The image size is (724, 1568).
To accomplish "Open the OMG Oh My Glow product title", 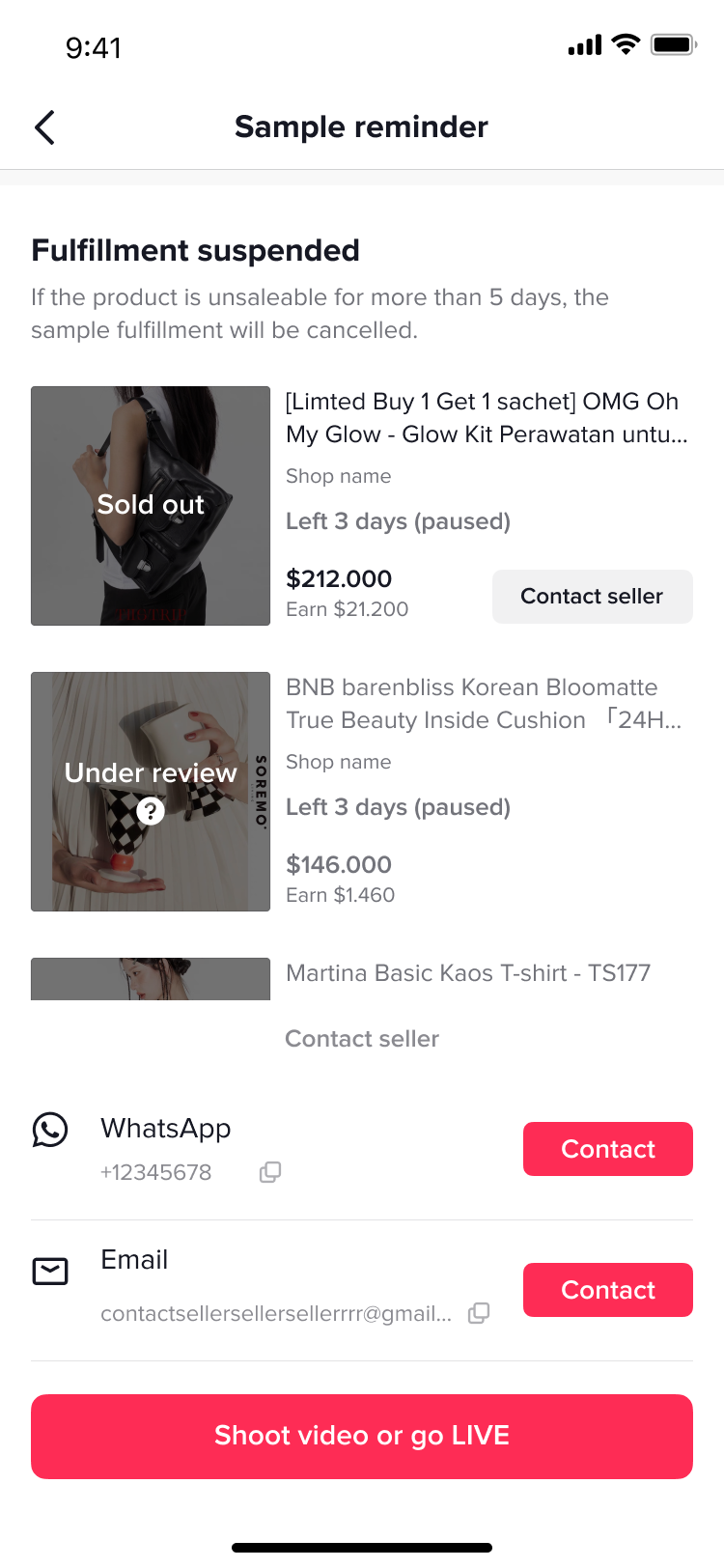I will 487,418.
